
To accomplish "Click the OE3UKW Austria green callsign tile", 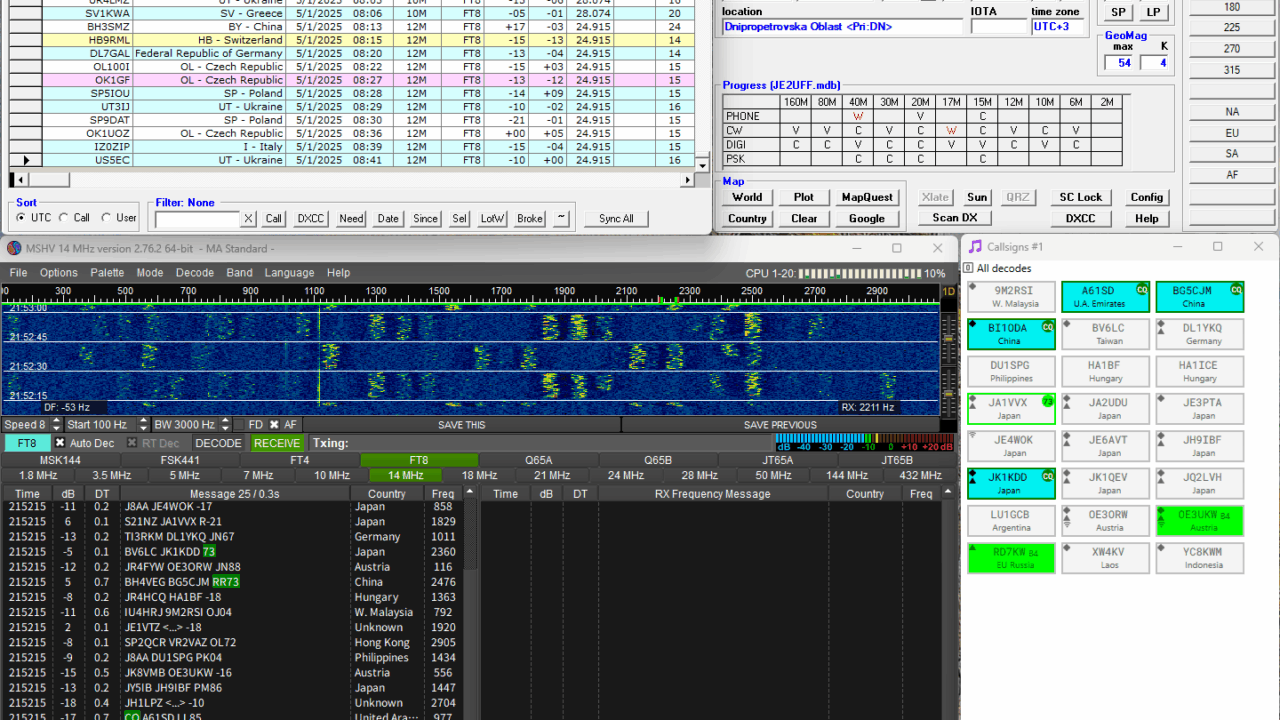I will pos(1200,521).
